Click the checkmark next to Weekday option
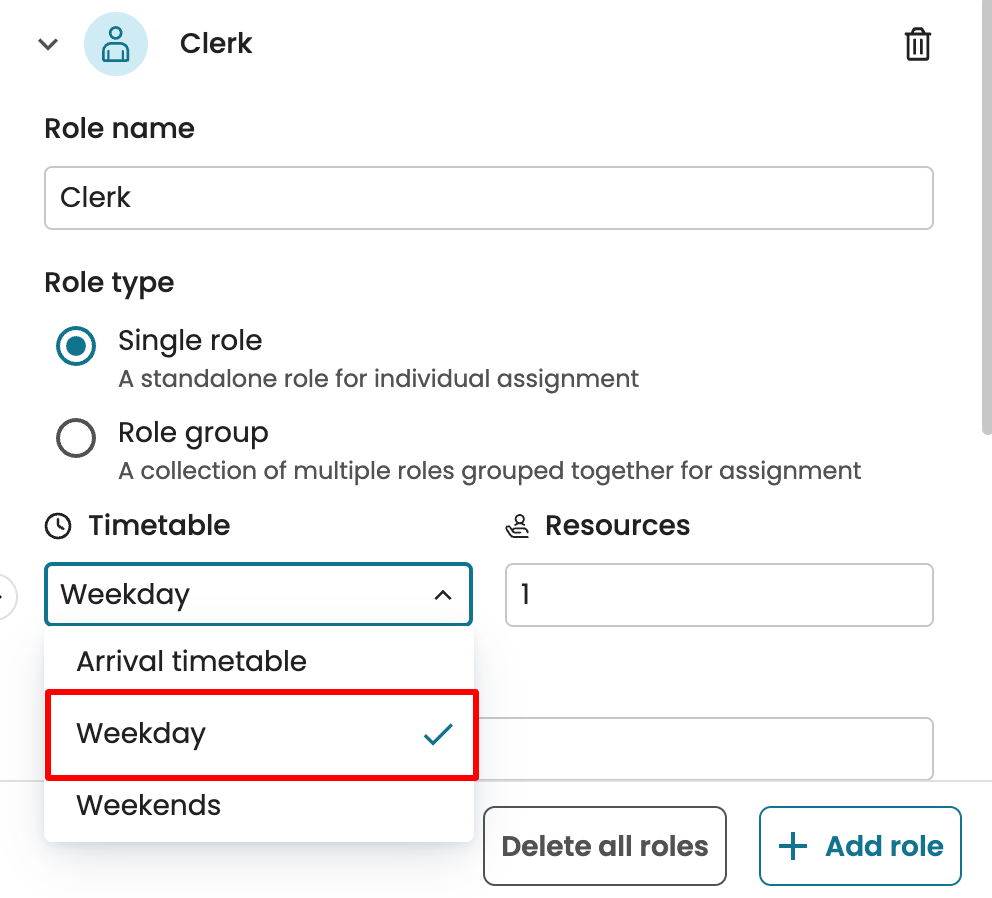This screenshot has width=992, height=898. (x=438, y=734)
